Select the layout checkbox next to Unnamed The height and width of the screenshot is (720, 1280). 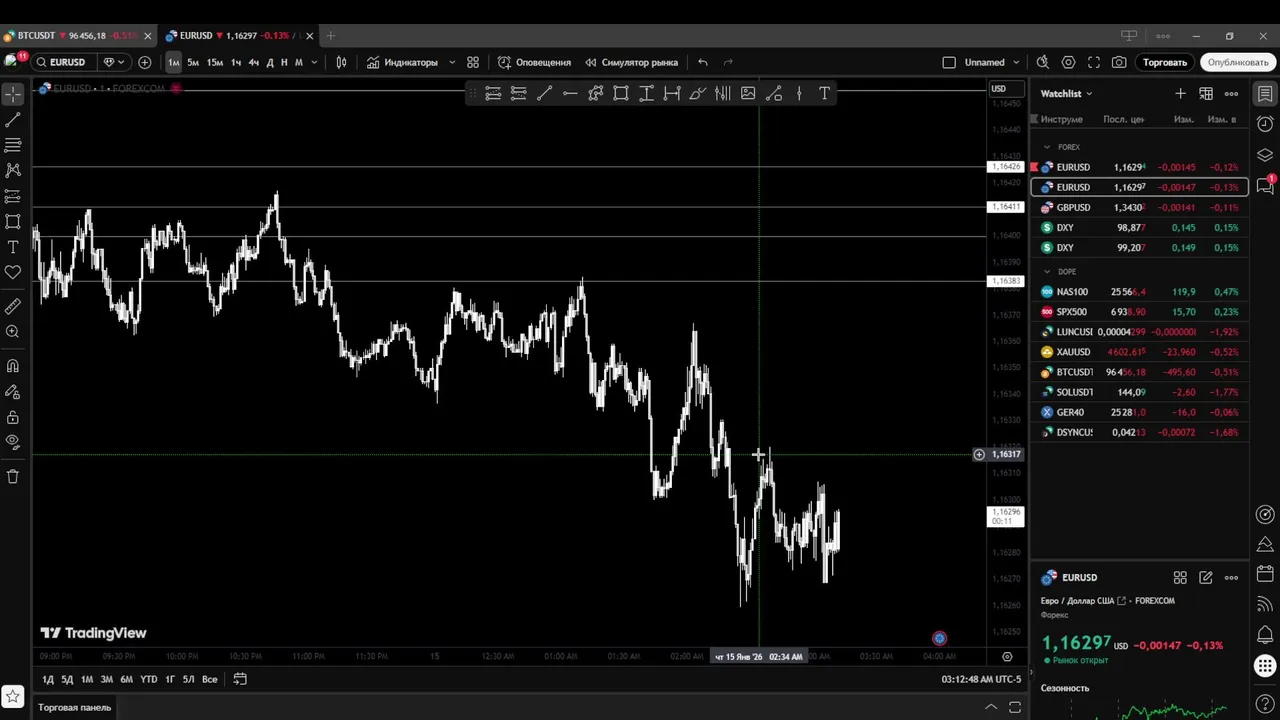[949, 62]
